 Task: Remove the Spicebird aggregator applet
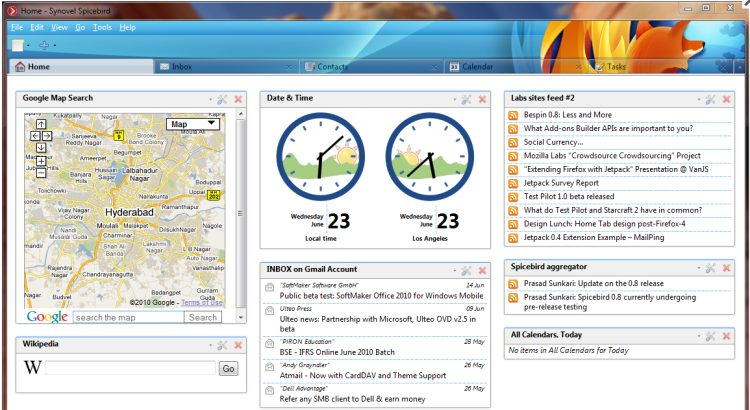point(727,268)
